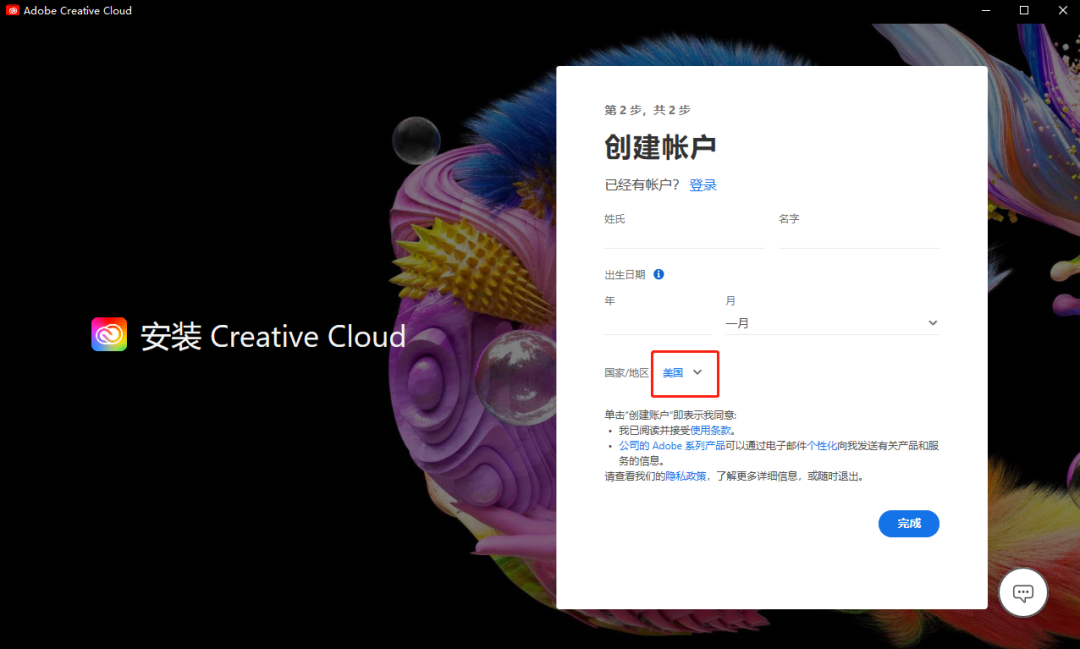
Task: Open the 美国 country/region dropdown
Action: tap(683, 373)
